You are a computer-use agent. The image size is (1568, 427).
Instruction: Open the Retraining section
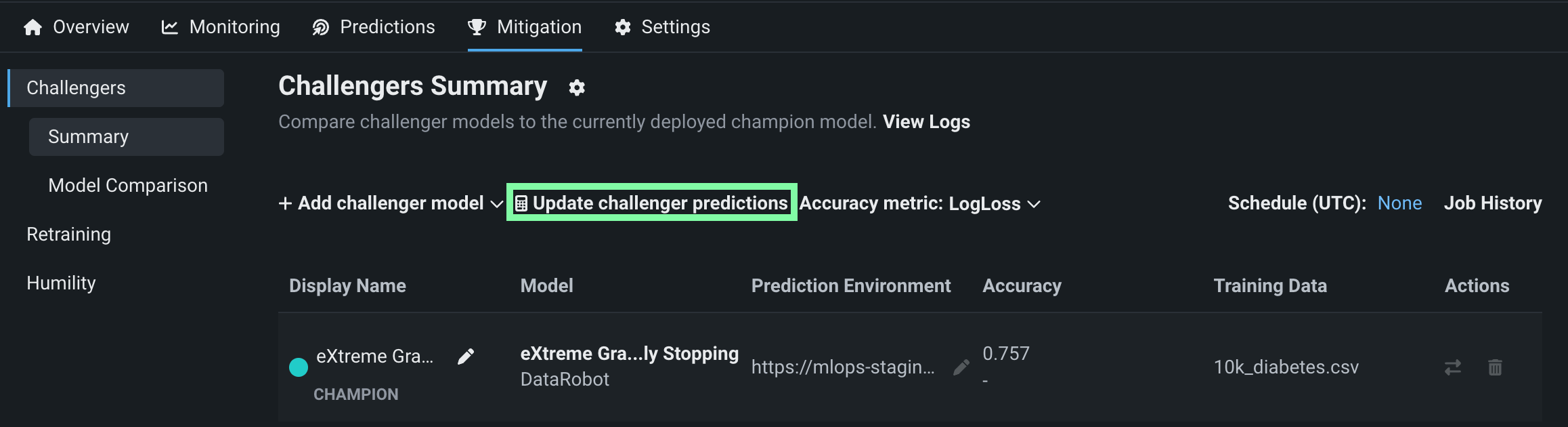(x=68, y=235)
